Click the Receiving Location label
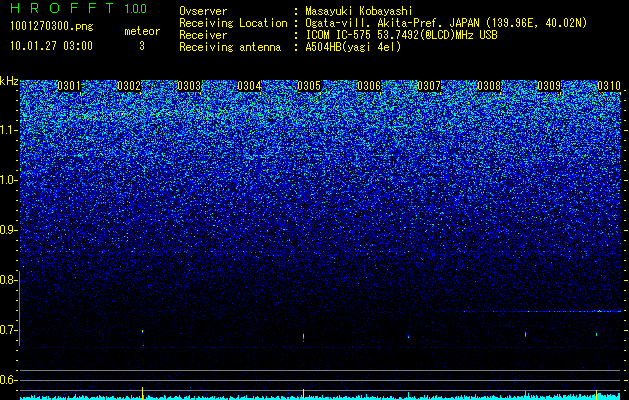This screenshot has width=629, height=400. point(233,23)
